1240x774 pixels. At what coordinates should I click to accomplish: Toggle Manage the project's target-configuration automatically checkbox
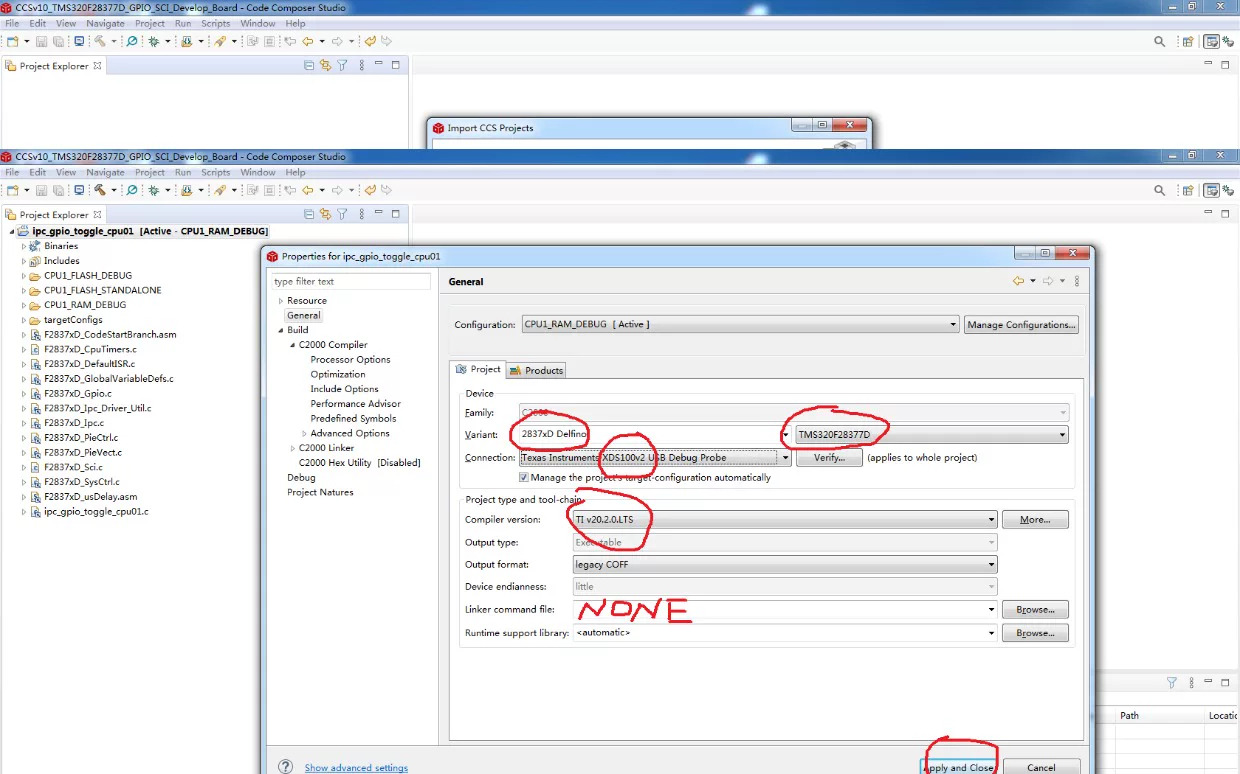[x=524, y=477]
